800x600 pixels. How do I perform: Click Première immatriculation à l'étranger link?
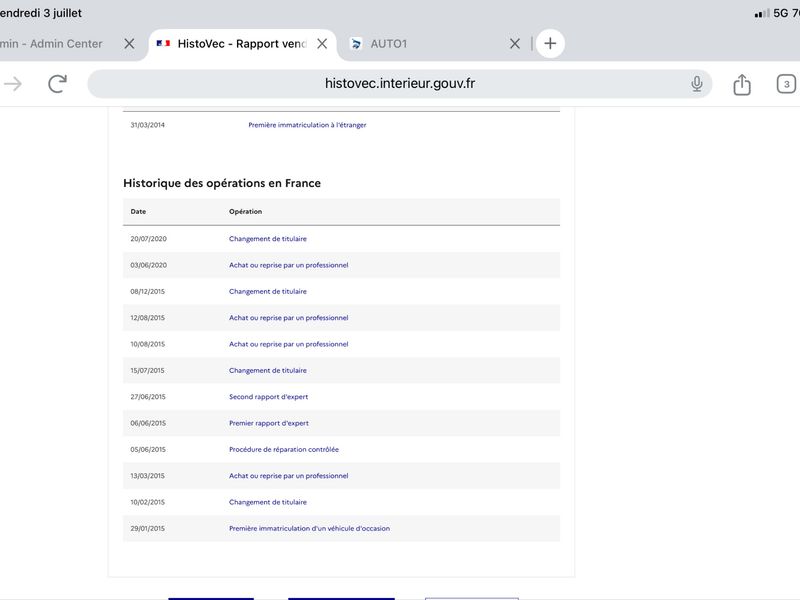click(307, 125)
